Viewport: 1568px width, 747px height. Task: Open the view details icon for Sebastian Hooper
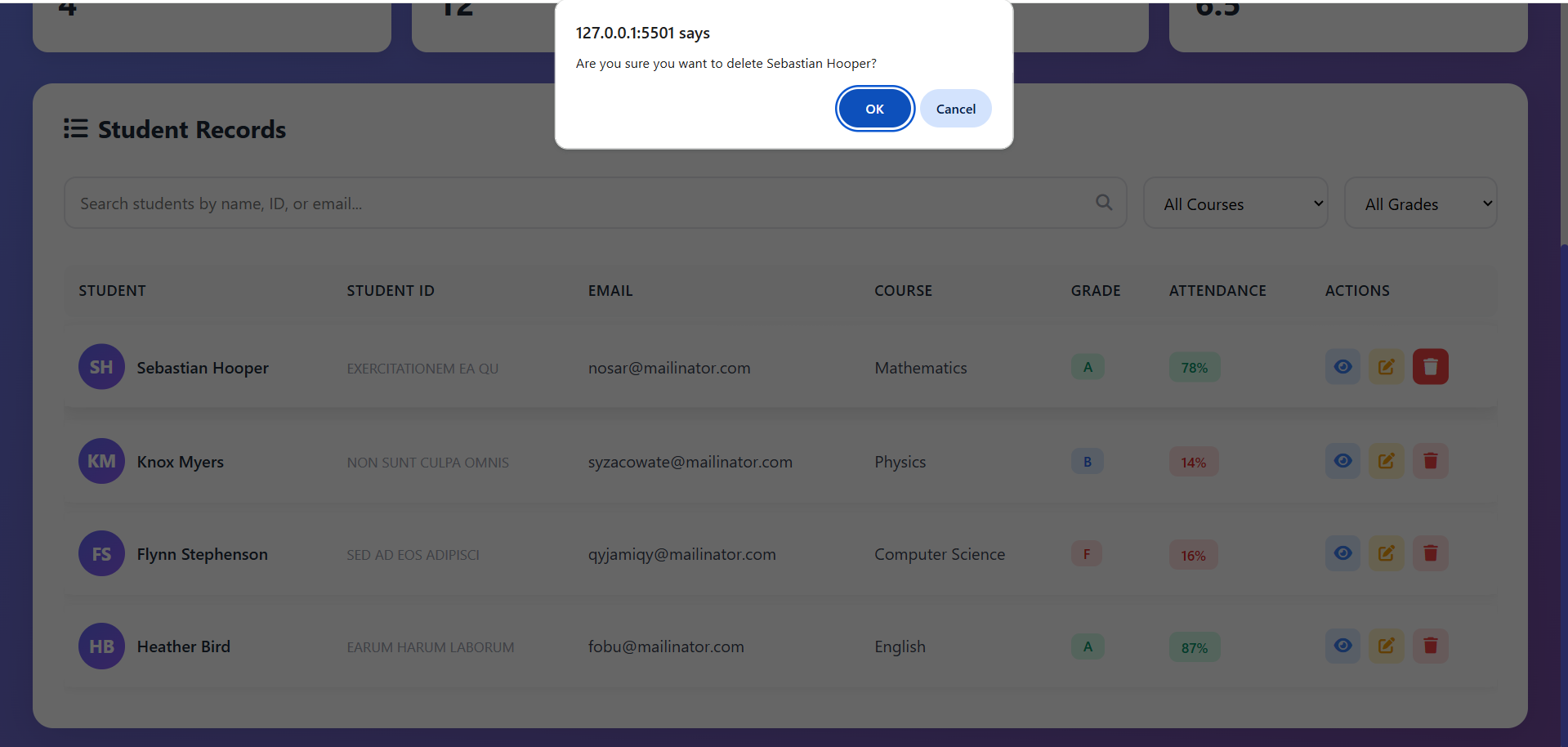coord(1342,366)
